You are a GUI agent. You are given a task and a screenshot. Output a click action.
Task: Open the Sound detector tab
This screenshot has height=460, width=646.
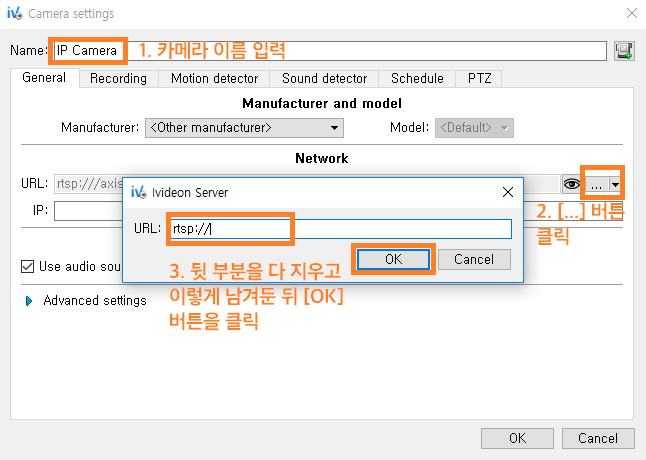tap(324, 78)
